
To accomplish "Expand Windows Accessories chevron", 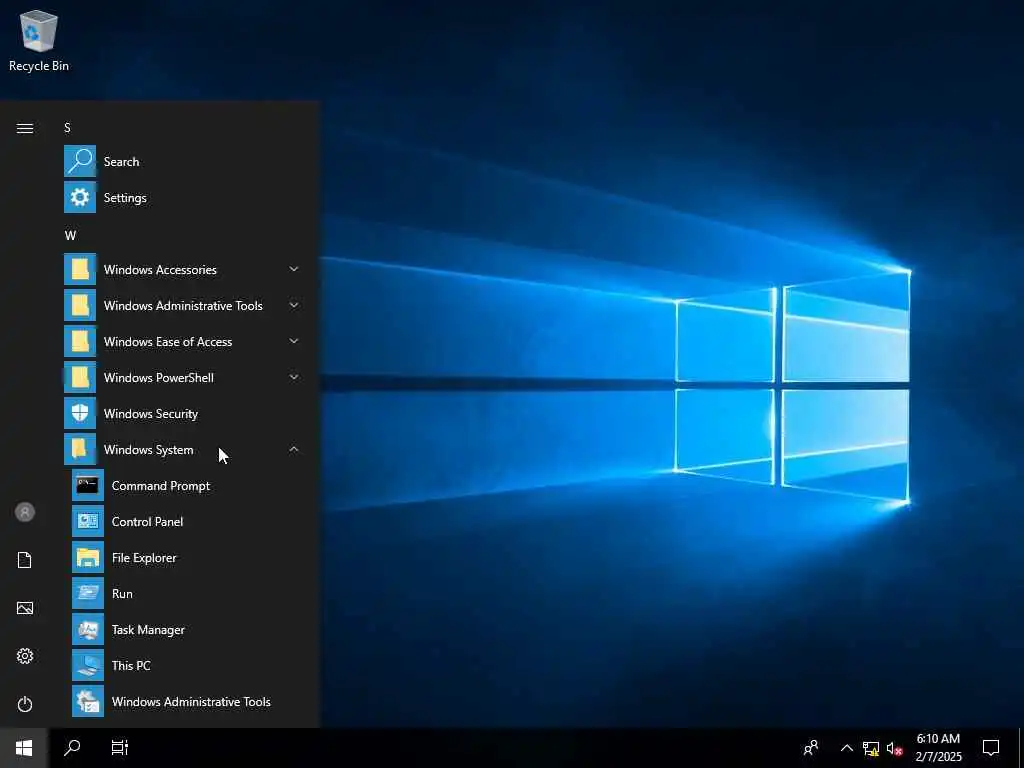I will point(294,269).
